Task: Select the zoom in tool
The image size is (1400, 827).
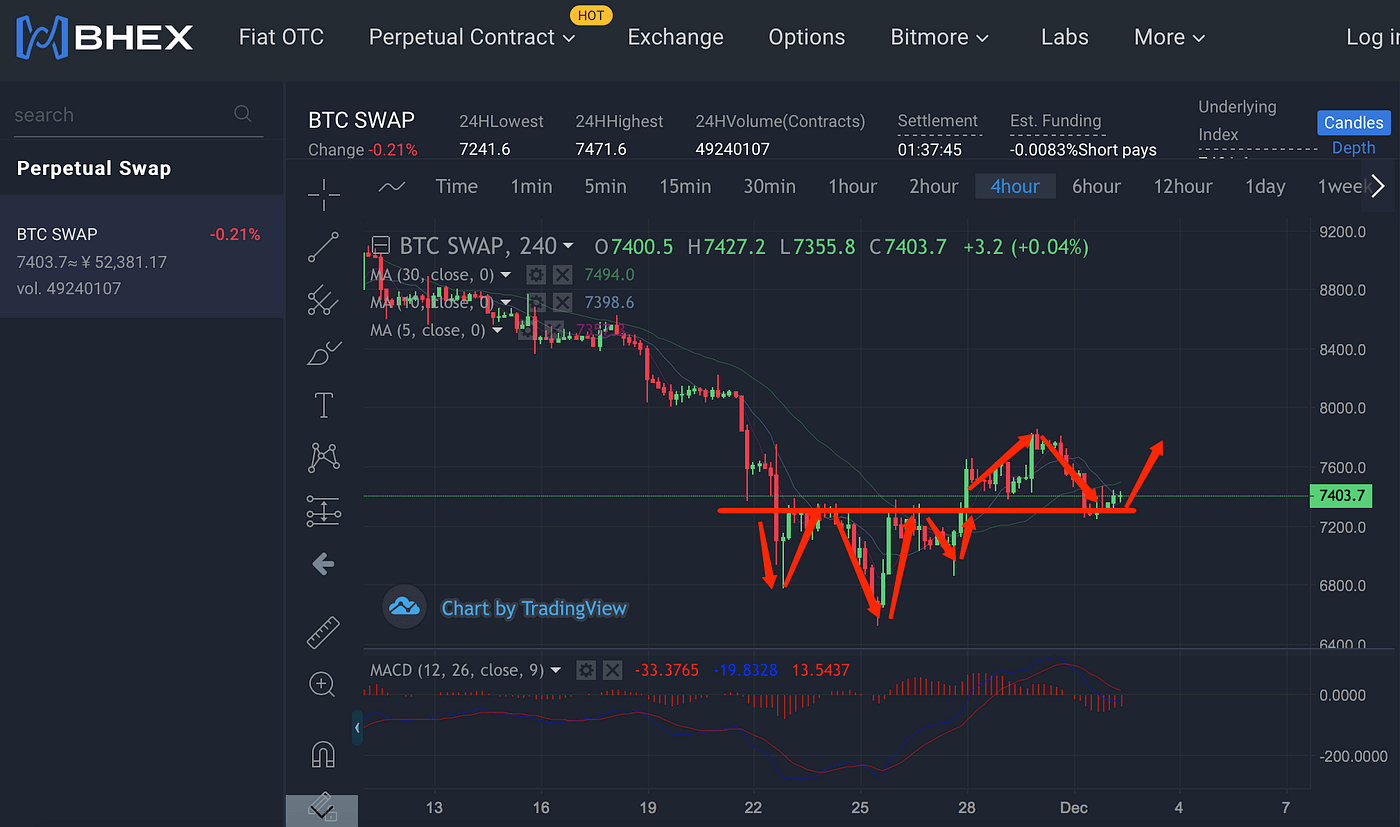Action: pos(323,684)
